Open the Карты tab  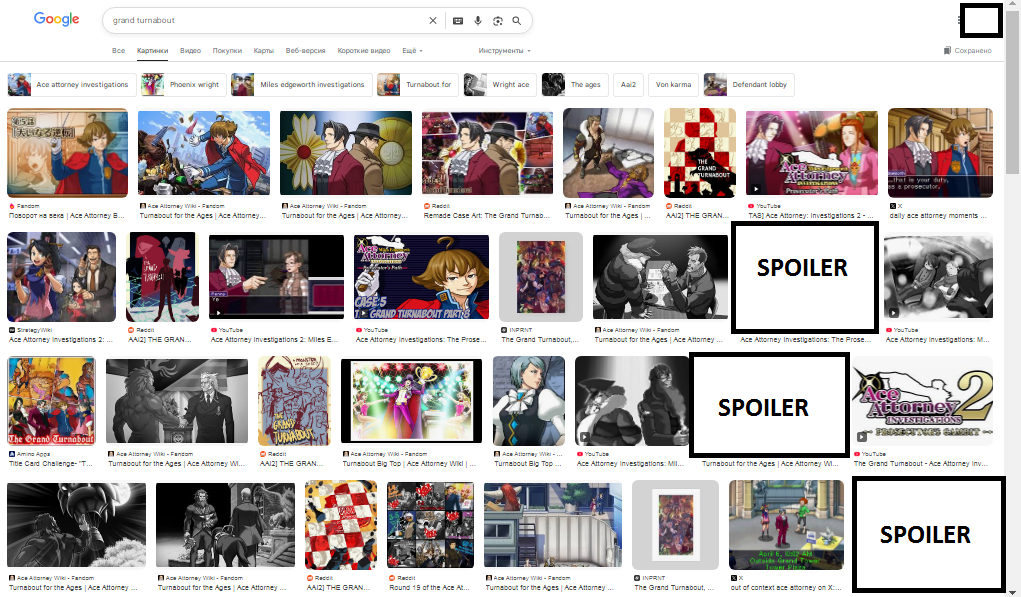click(x=264, y=51)
